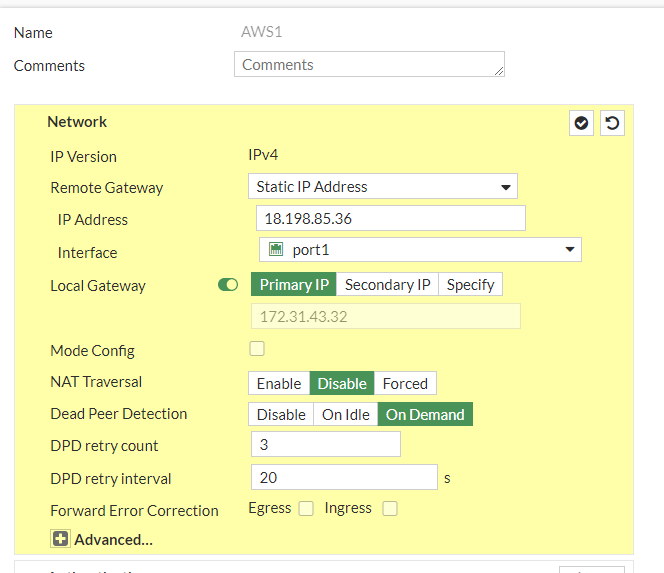Set Dead Peer Detection to On Idle
The height and width of the screenshot is (573, 664).
(x=345, y=414)
